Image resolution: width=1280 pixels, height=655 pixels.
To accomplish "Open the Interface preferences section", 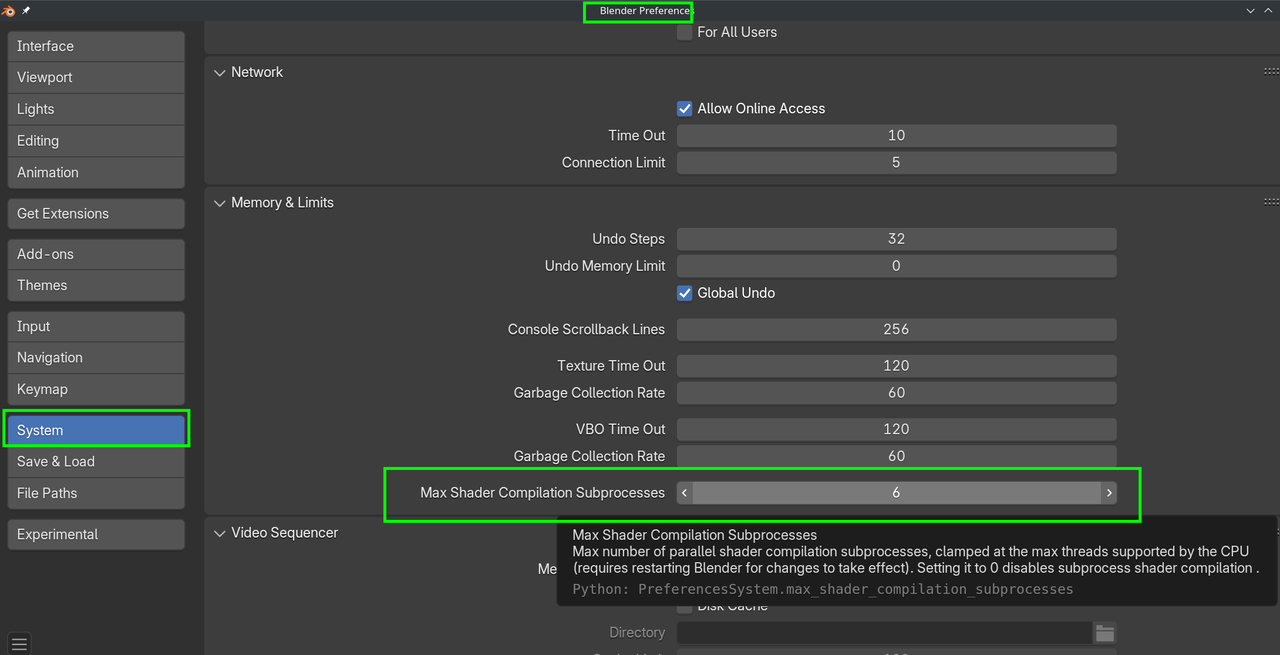I will coord(96,46).
